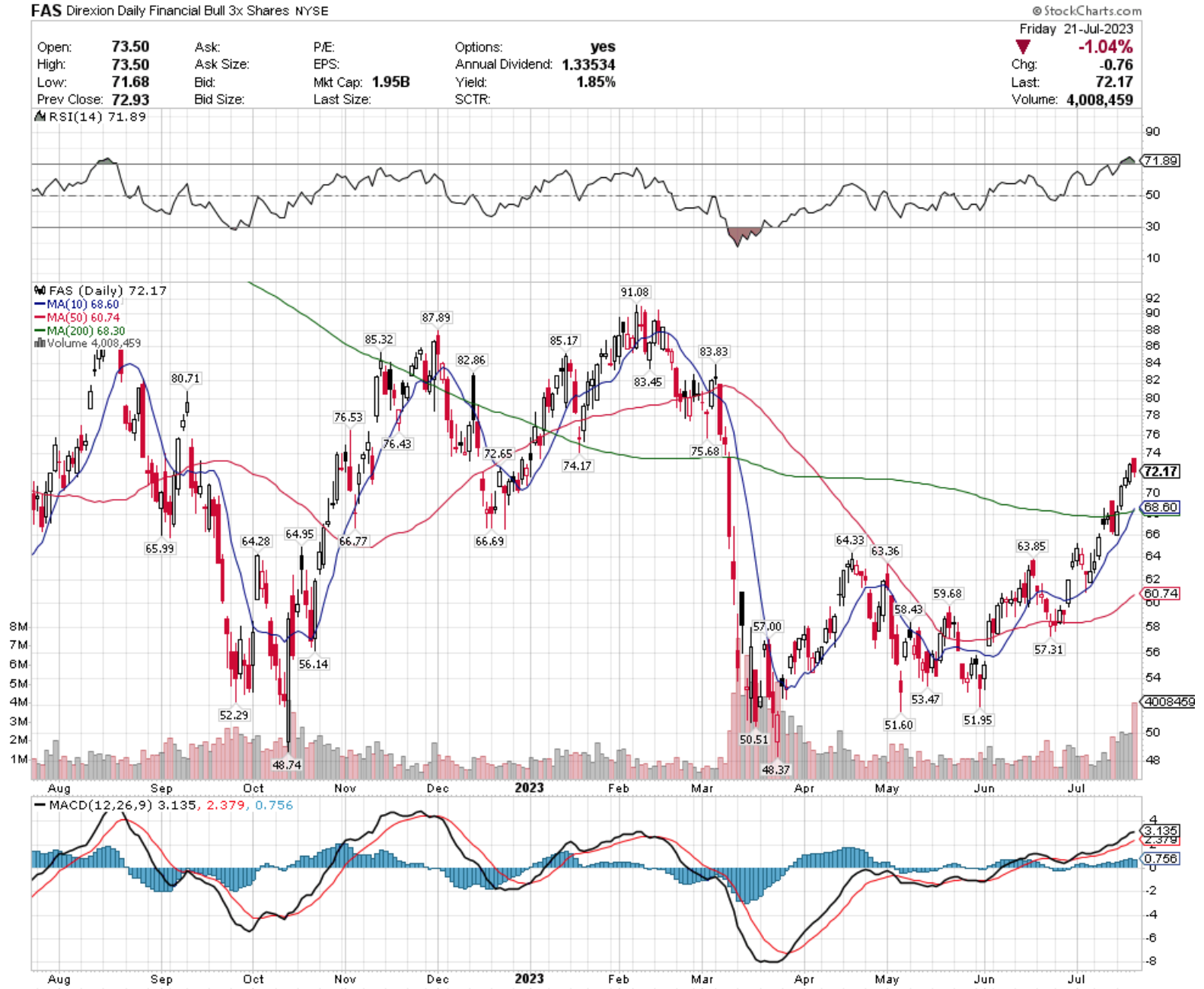Click the 66.69 price annotation
1204x989 pixels.
point(489,541)
